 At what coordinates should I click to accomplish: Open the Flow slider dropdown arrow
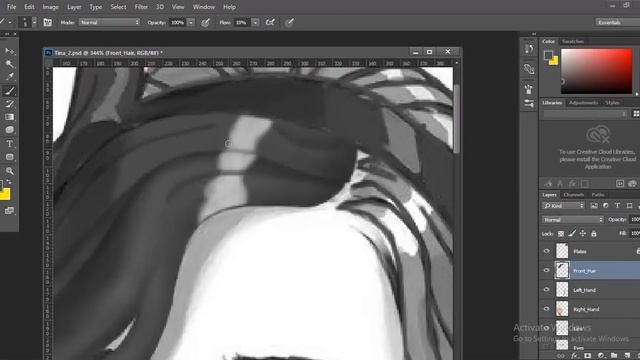click(255, 22)
